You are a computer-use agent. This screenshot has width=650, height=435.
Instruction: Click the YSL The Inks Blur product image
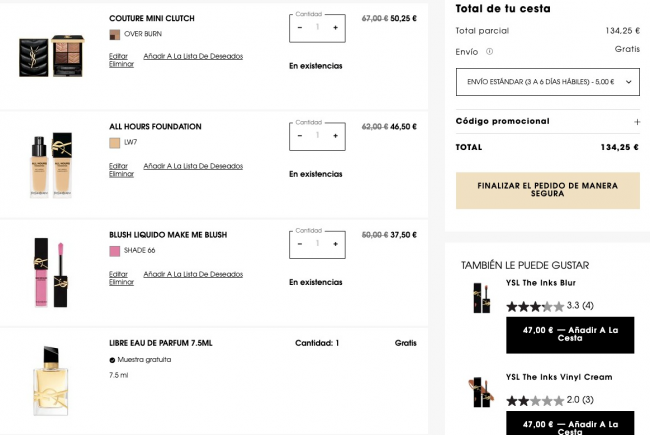[482, 298]
